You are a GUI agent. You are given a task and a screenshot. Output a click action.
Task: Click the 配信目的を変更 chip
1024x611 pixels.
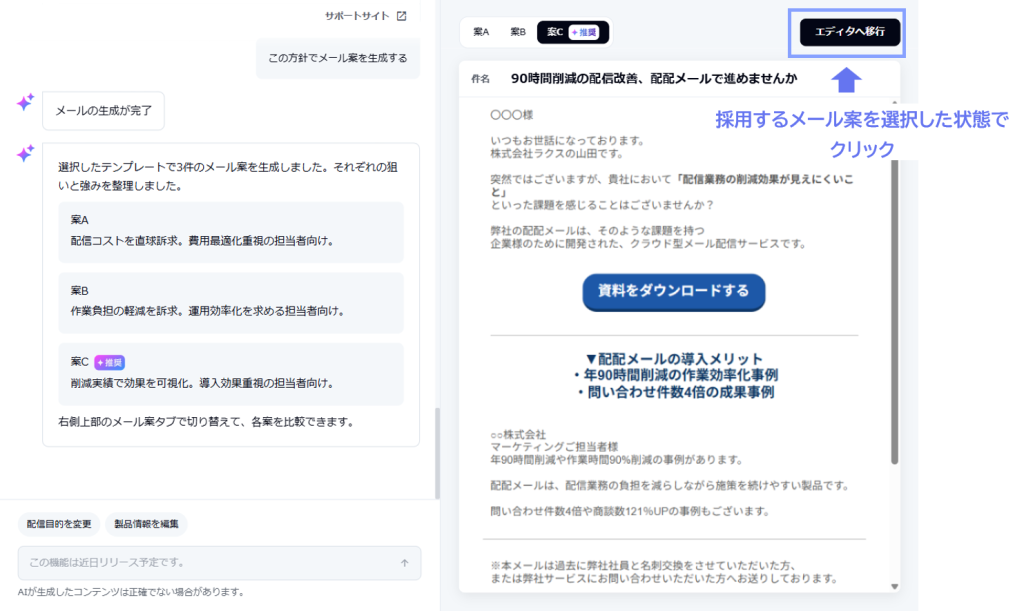coord(59,524)
